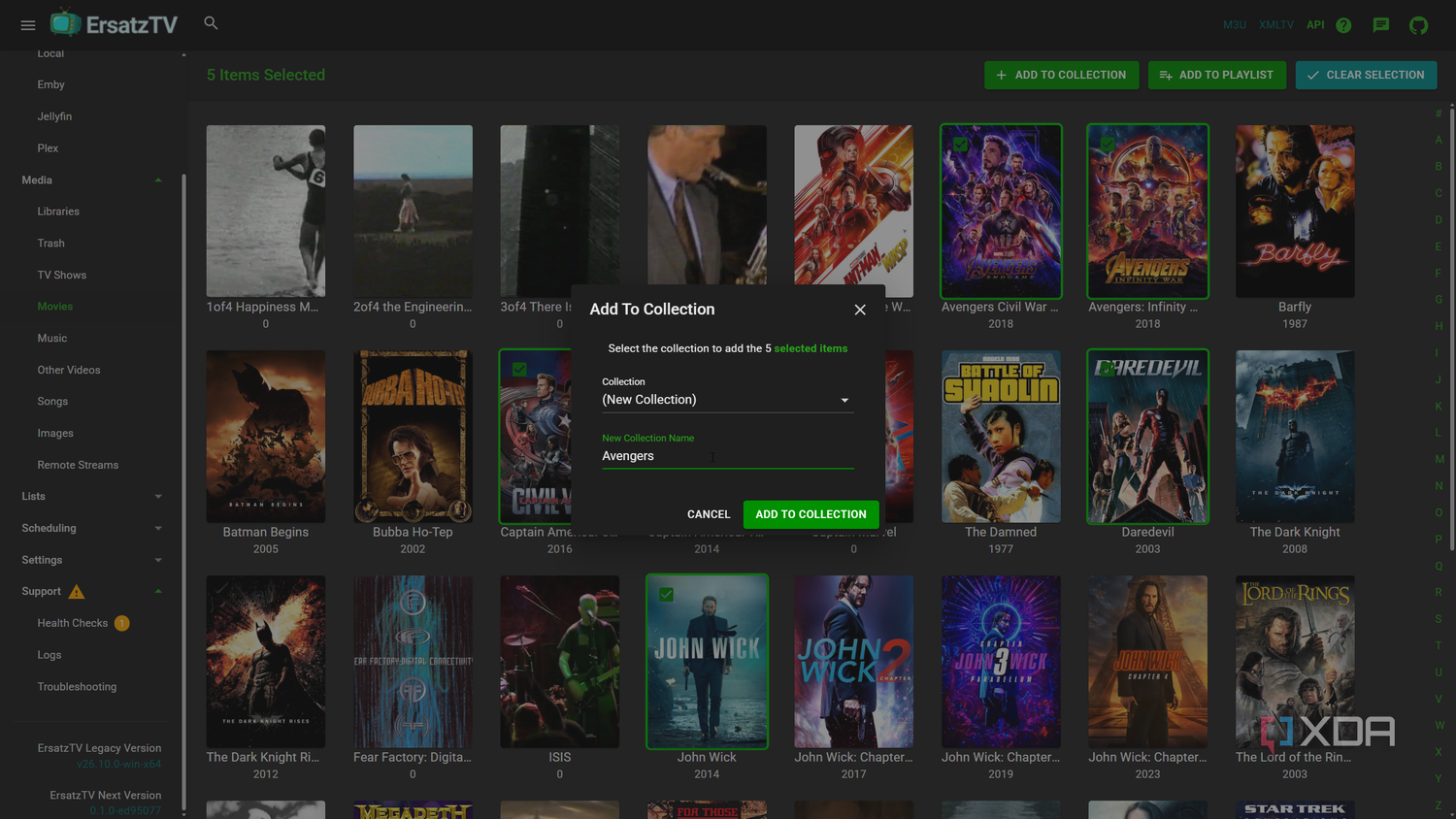Select the Batman Begins poster

265,437
